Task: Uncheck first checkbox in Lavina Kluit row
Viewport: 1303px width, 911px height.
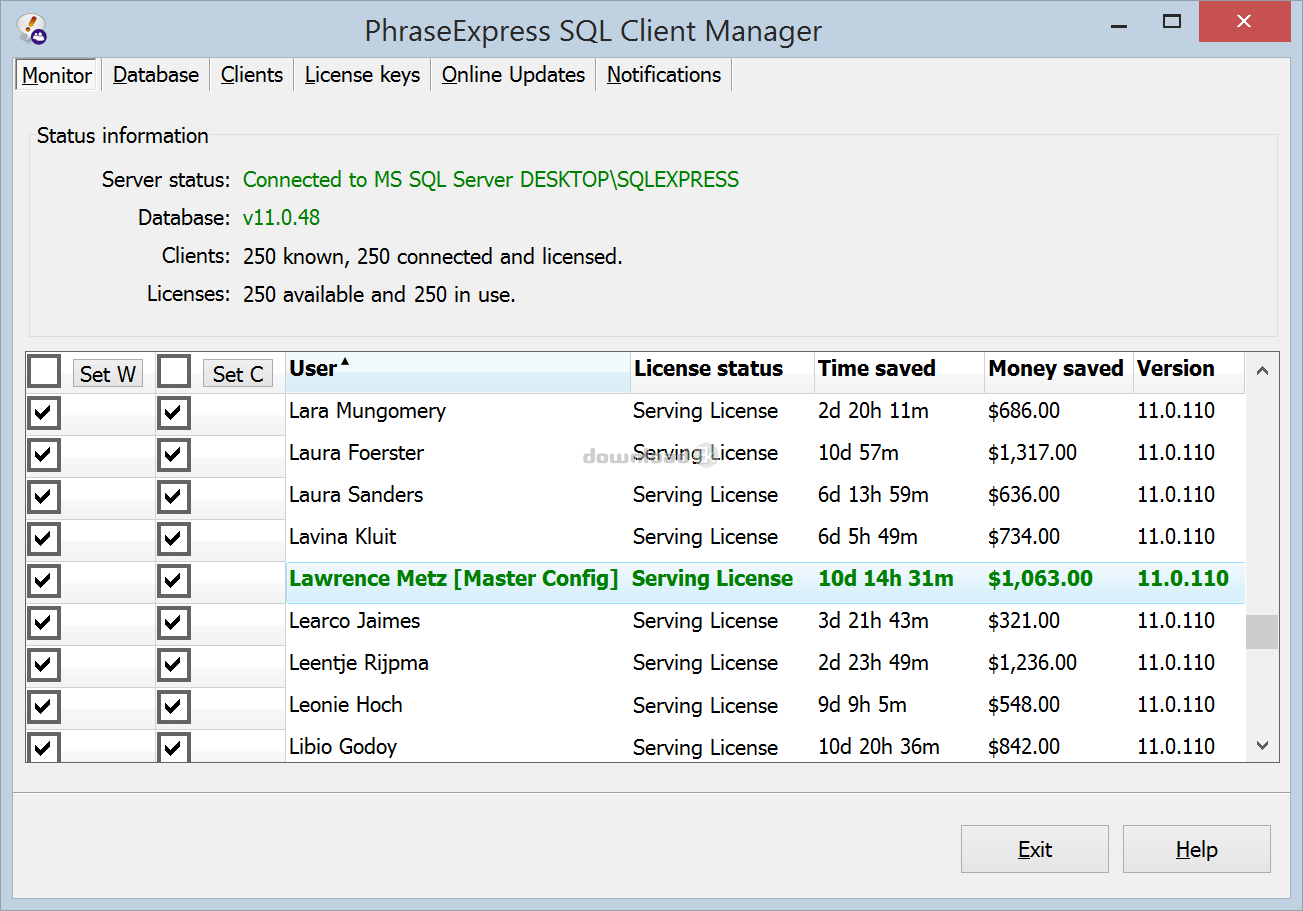Action: [x=44, y=539]
